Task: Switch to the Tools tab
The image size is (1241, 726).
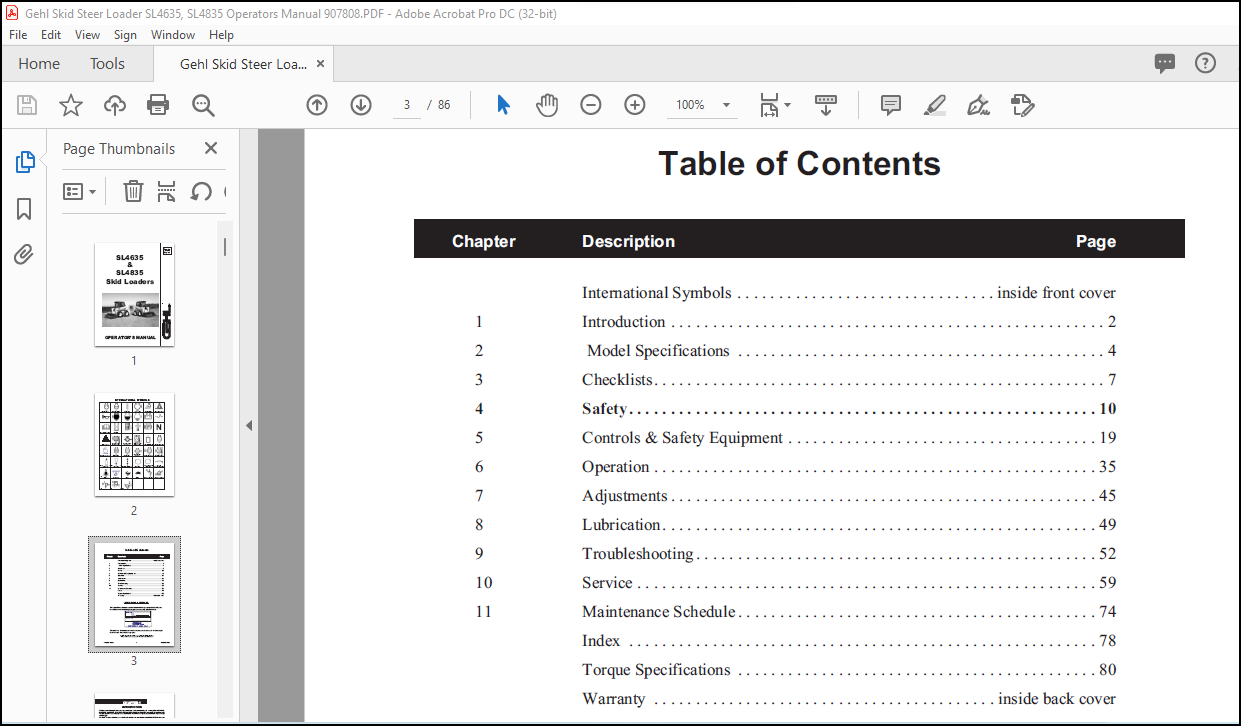Action: point(107,63)
